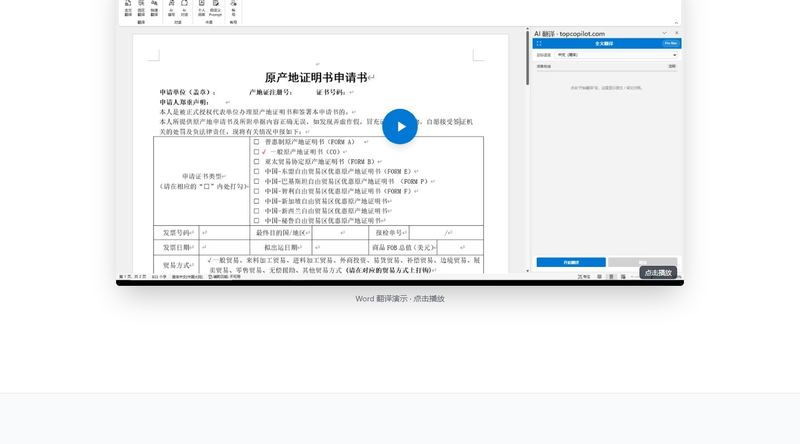This screenshot has height=444, width=800.
Task: Check the 中国-东盟 FORM E checkbox
Action: coord(256,171)
